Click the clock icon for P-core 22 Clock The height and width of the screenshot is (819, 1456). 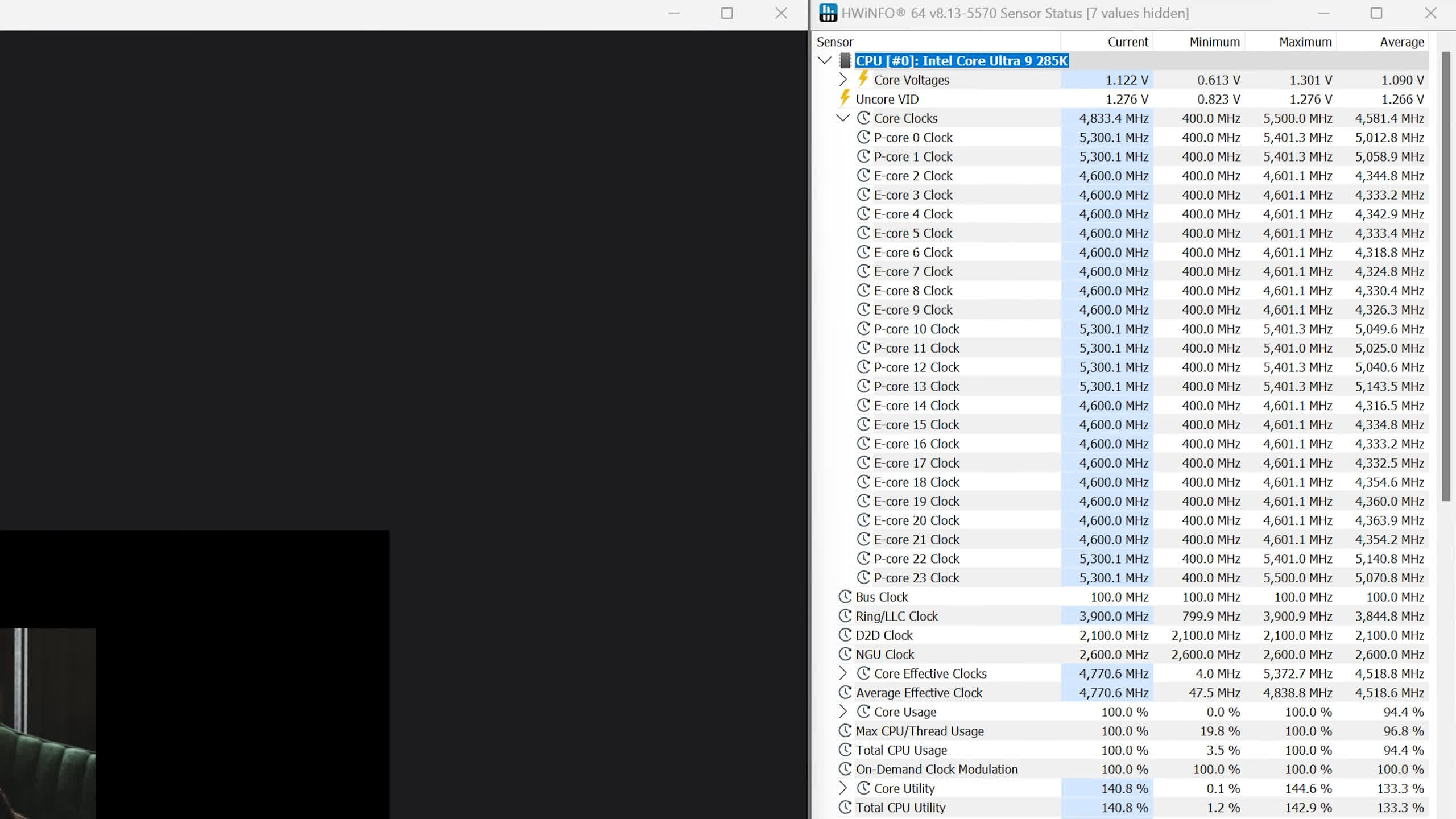pos(863,559)
